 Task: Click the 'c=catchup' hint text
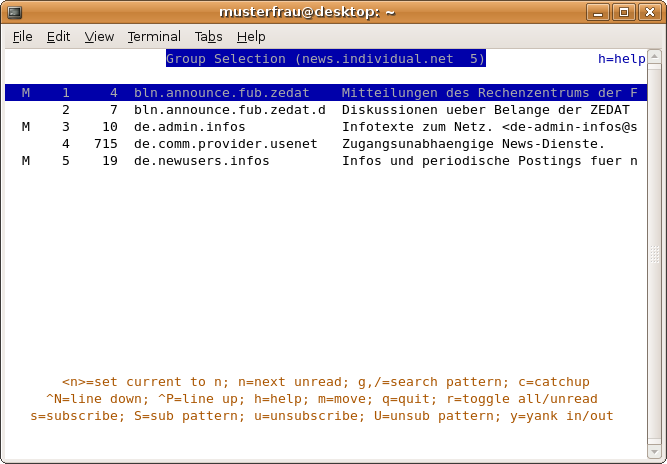pyautogui.click(x=554, y=382)
